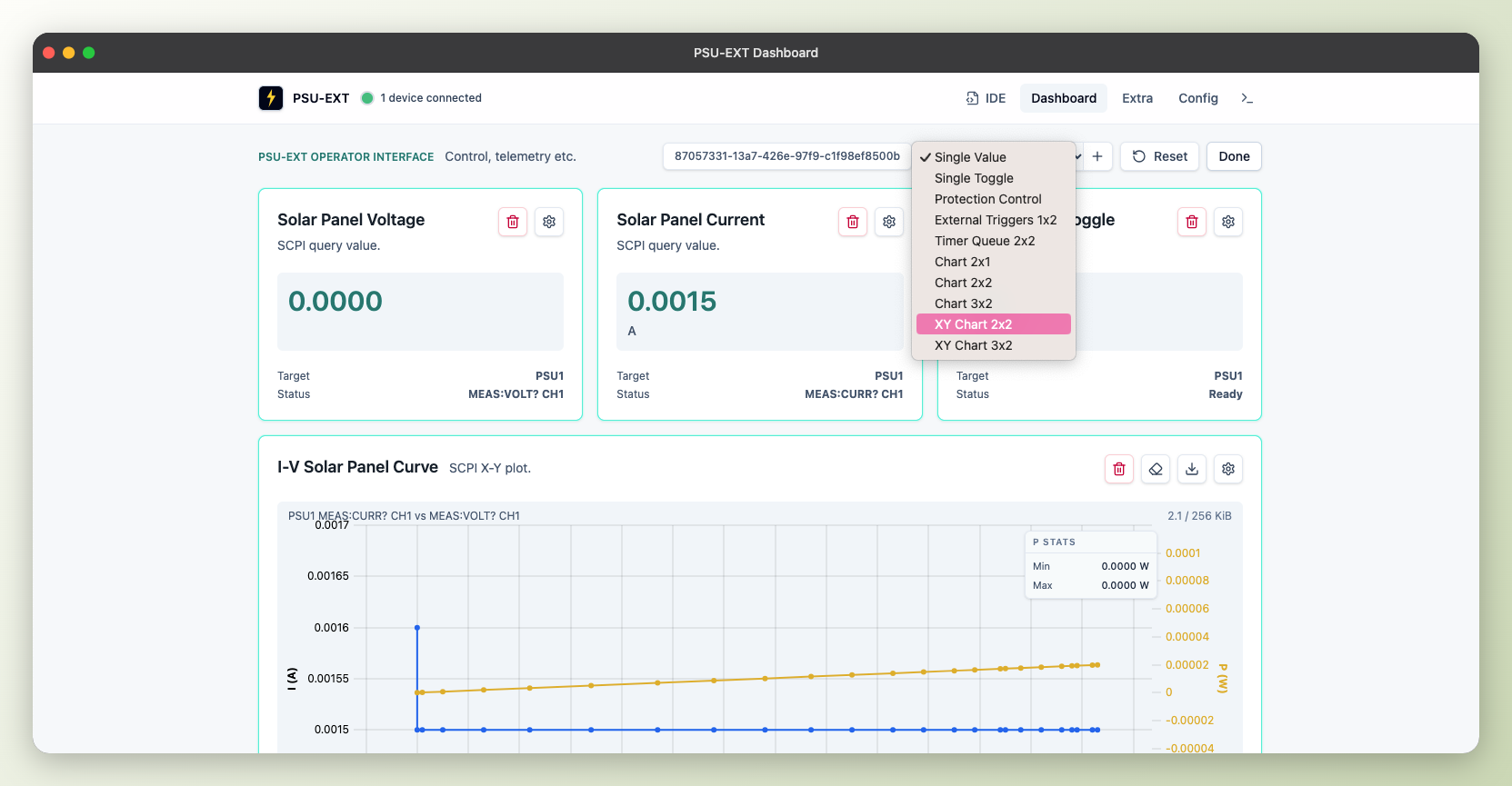Open the Config tab
This screenshot has width=1512, height=786.
coord(1198,98)
